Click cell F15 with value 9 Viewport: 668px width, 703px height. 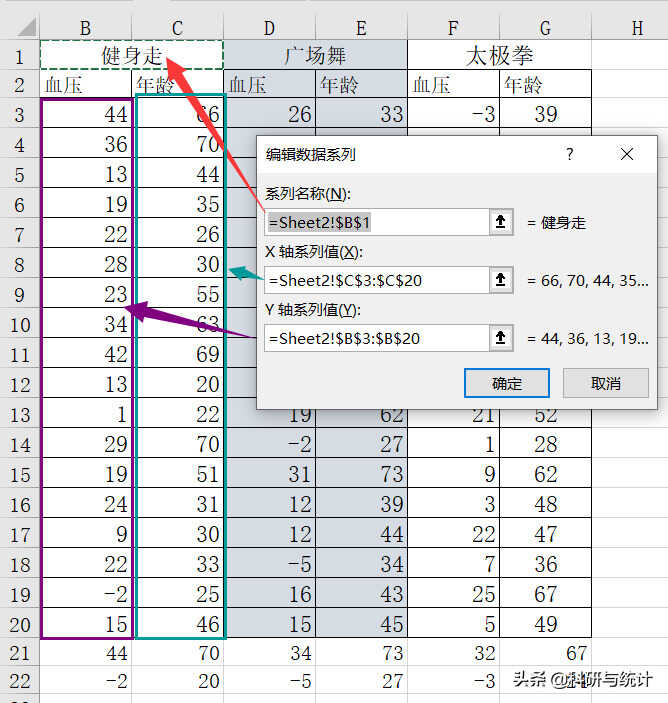point(453,474)
